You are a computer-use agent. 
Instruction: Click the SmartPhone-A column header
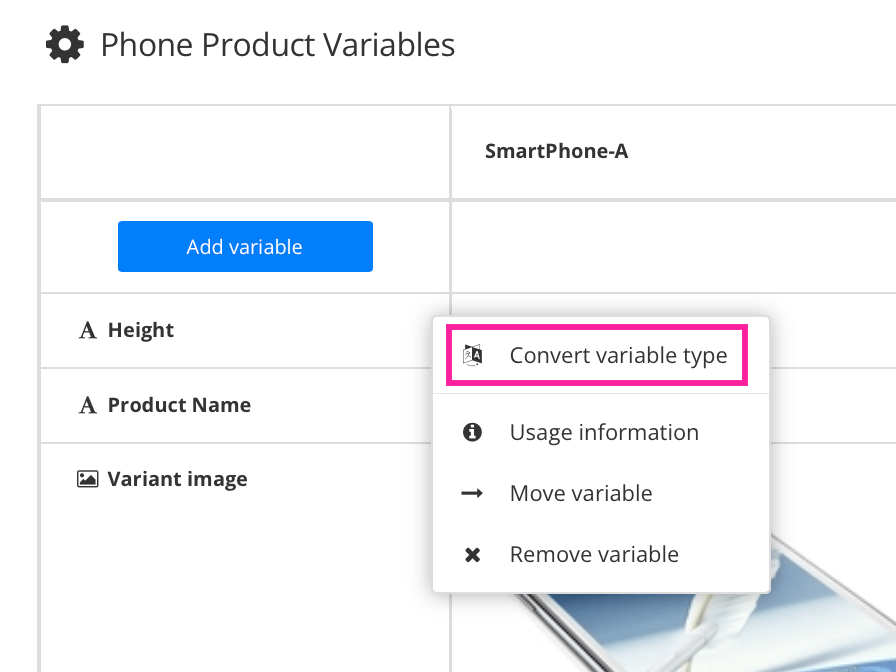click(556, 151)
